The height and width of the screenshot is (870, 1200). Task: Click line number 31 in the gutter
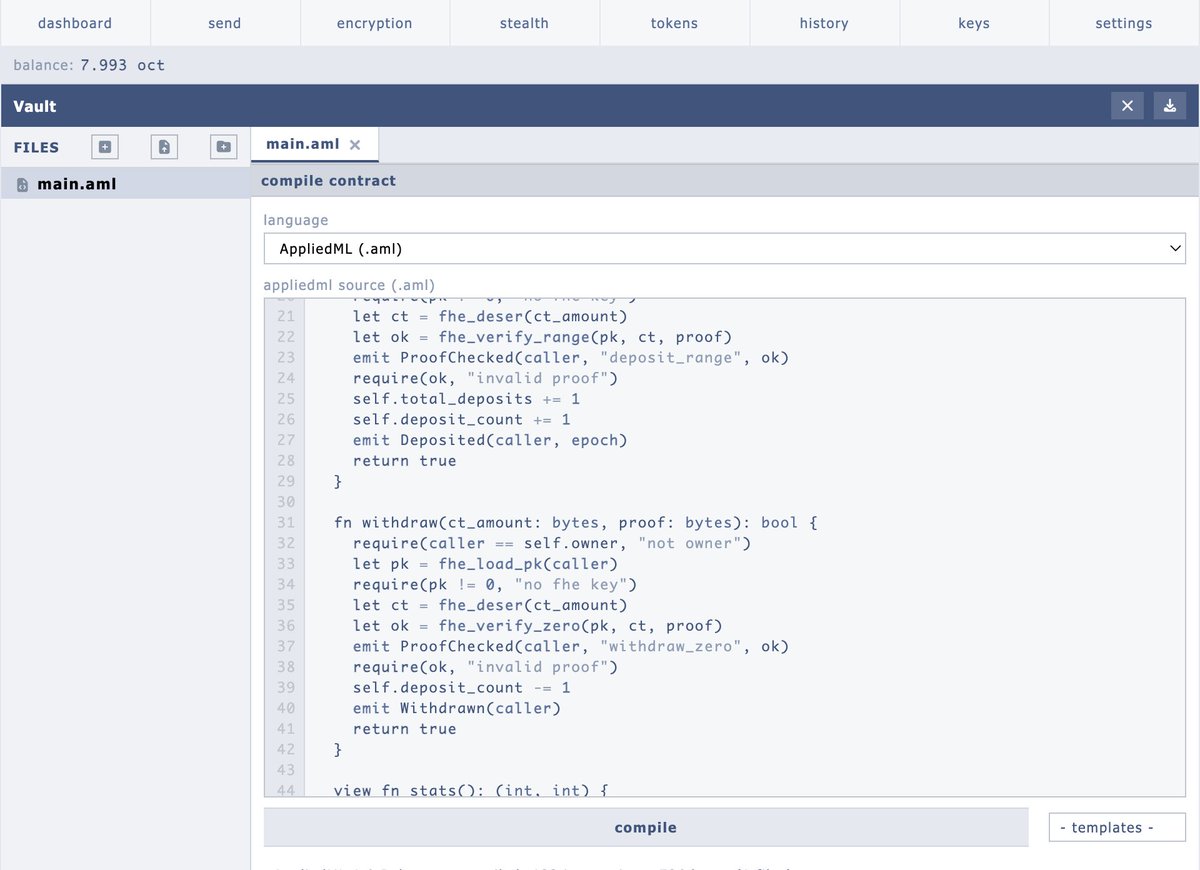285,523
